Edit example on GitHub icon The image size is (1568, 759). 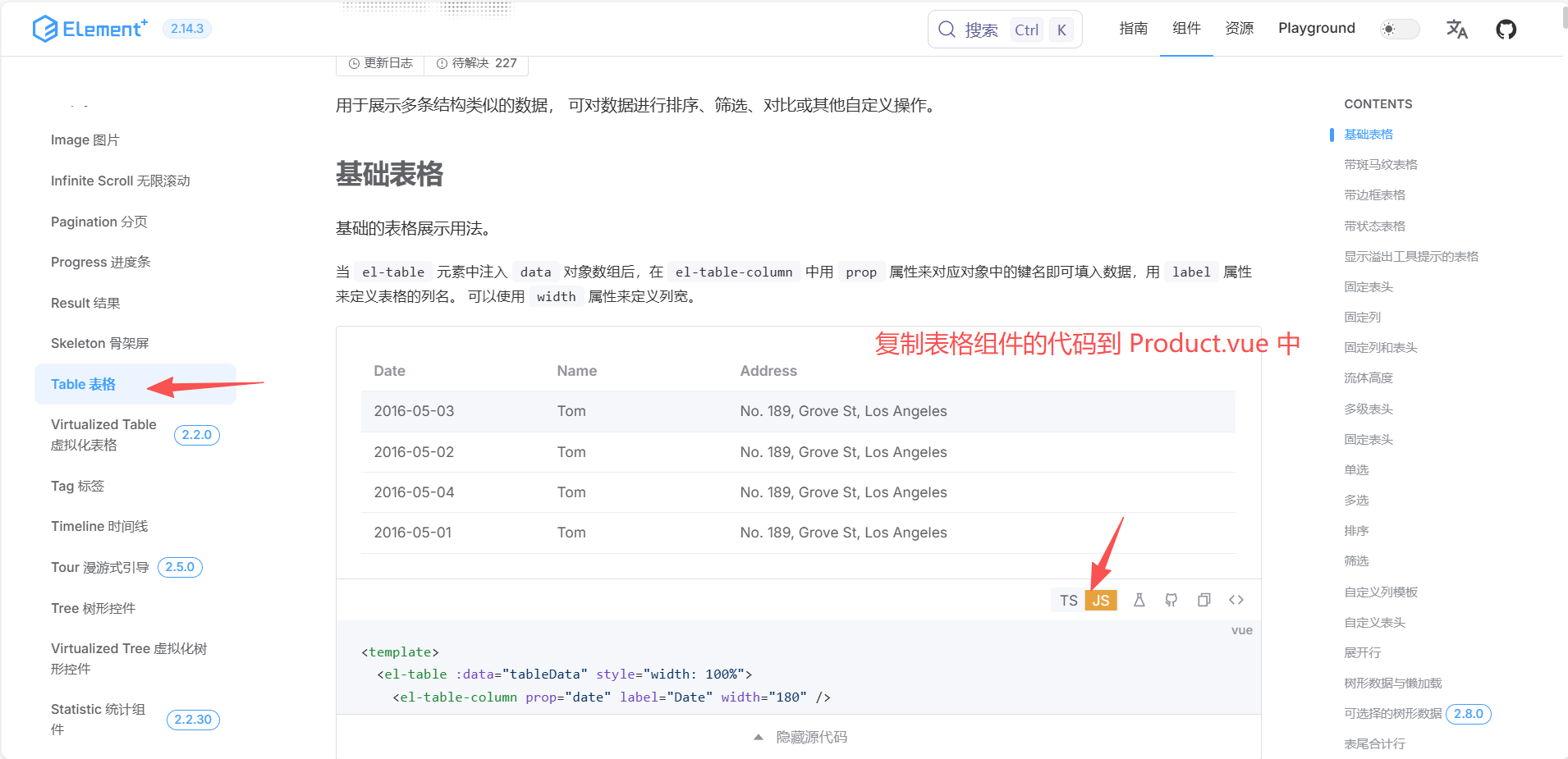click(1171, 600)
